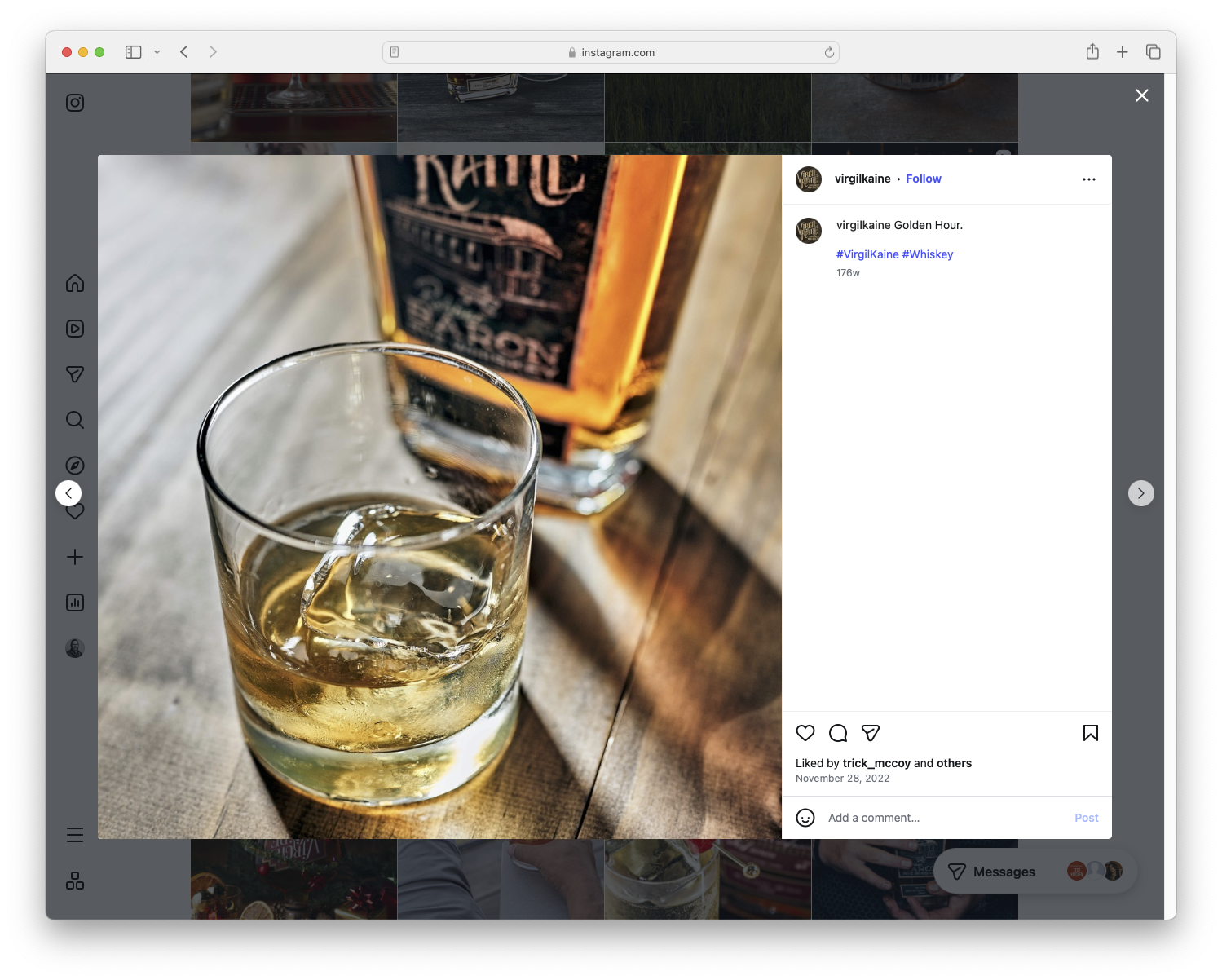Viewport: 1222px width, 980px height.
Task: Open Search from the sidebar
Action: (x=74, y=419)
